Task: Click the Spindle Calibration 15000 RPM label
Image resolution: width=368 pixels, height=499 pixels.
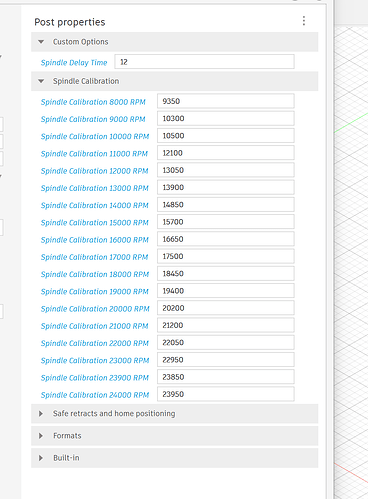Action: [95, 223]
